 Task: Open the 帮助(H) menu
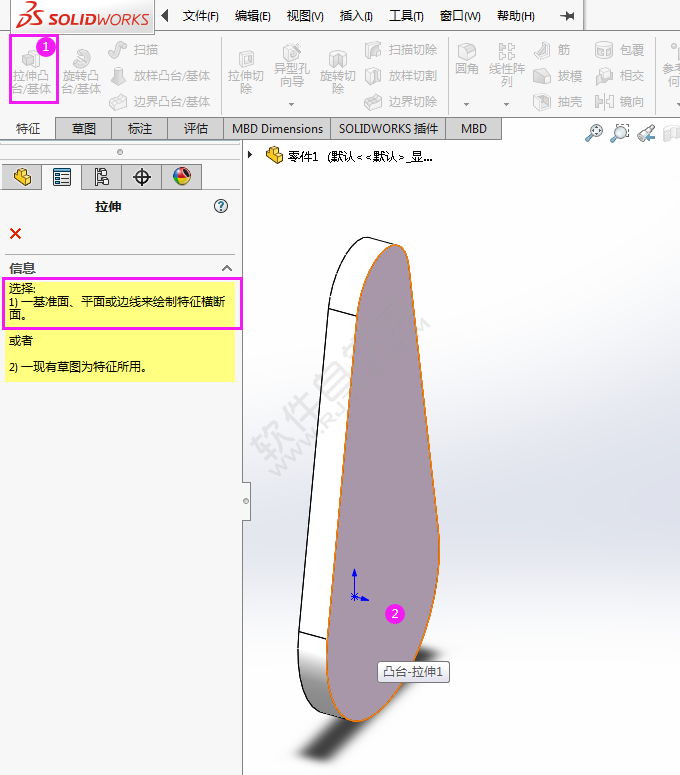(x=516, y=16)
